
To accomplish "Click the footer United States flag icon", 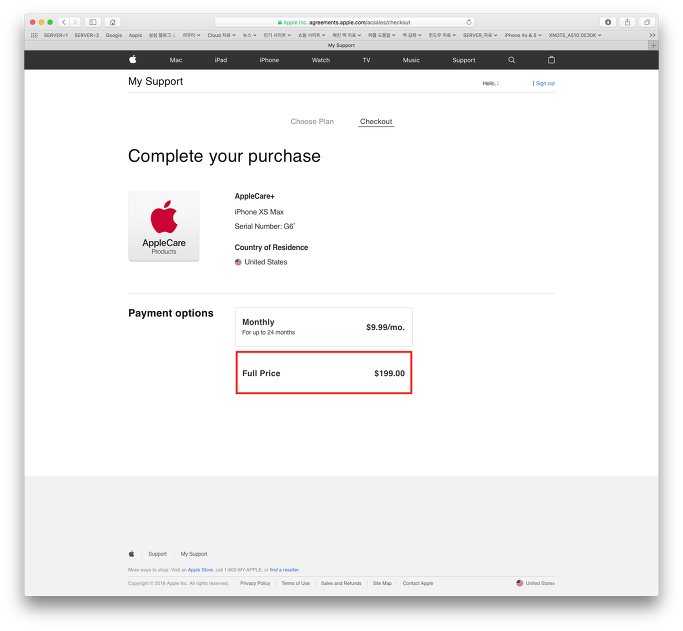I will [x=520, y=583].
